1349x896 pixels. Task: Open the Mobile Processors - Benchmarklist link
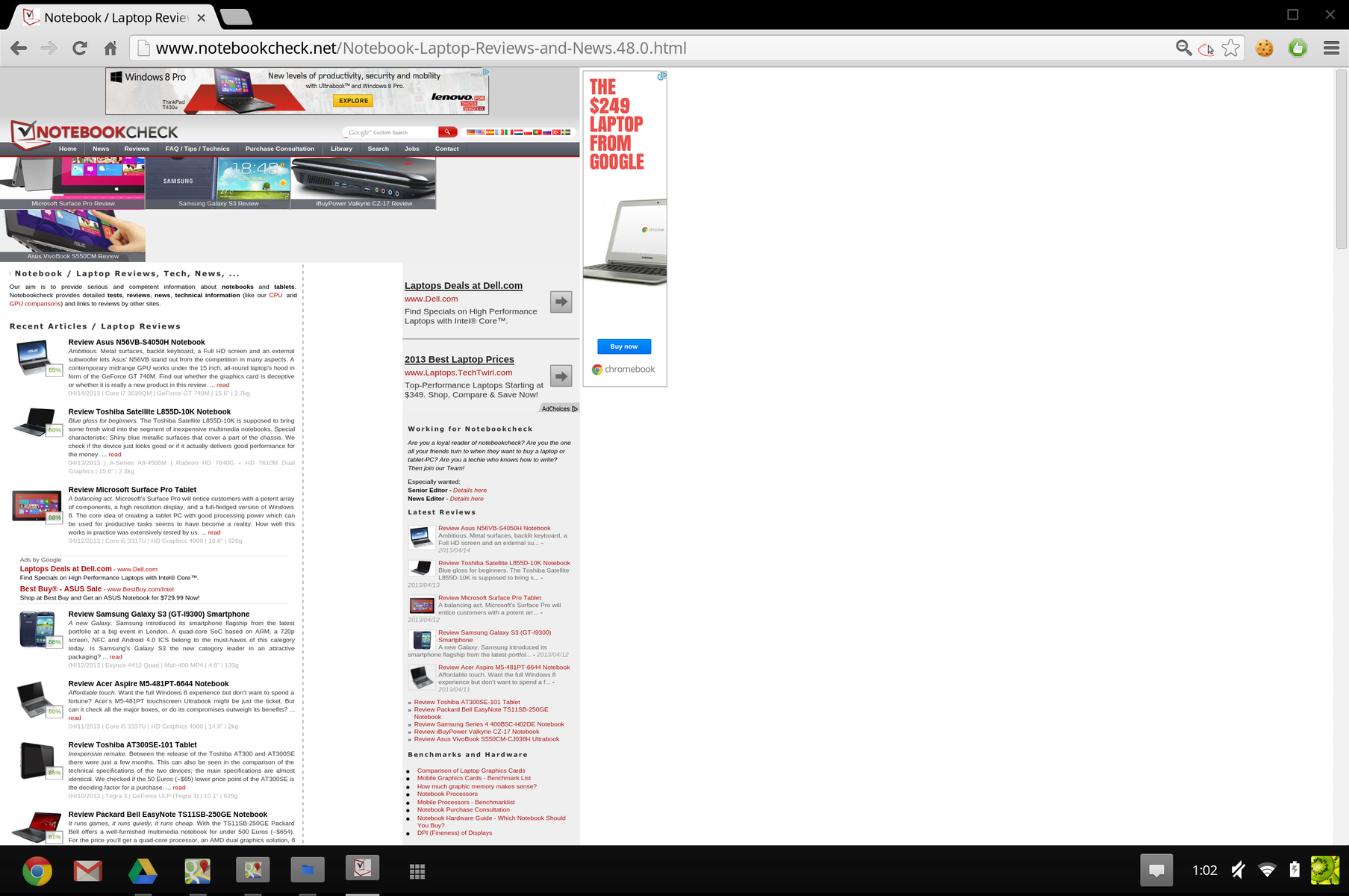(x=466, y=803)
